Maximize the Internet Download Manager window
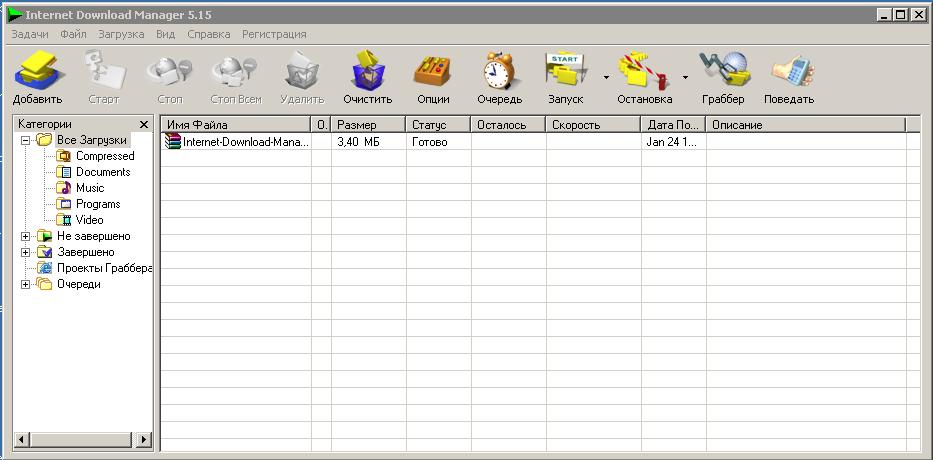This screenshot has height=460, width=933. point(901,15)
